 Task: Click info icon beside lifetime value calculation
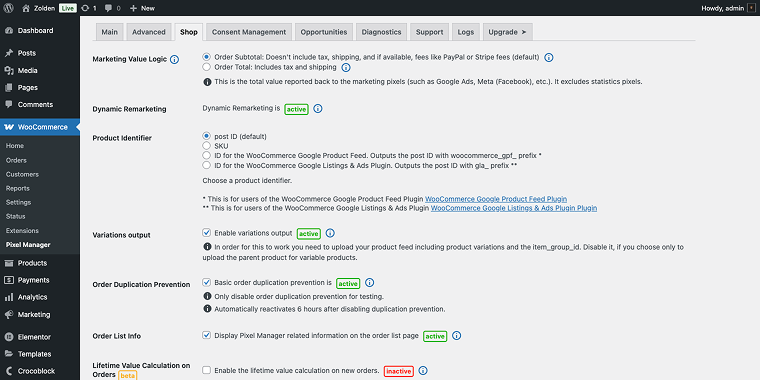click(x=423, y=371)
